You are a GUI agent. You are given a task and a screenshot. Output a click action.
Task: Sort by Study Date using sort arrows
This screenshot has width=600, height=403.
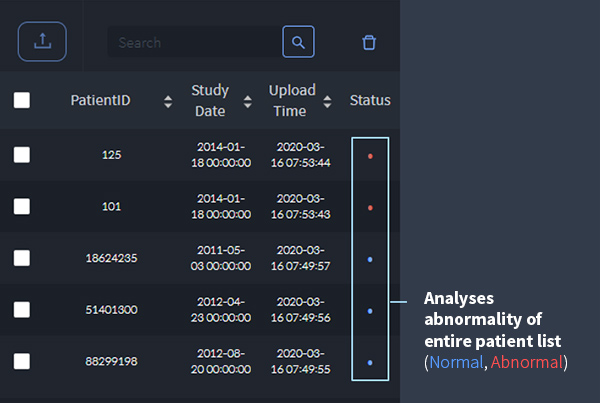click(248, 102)
